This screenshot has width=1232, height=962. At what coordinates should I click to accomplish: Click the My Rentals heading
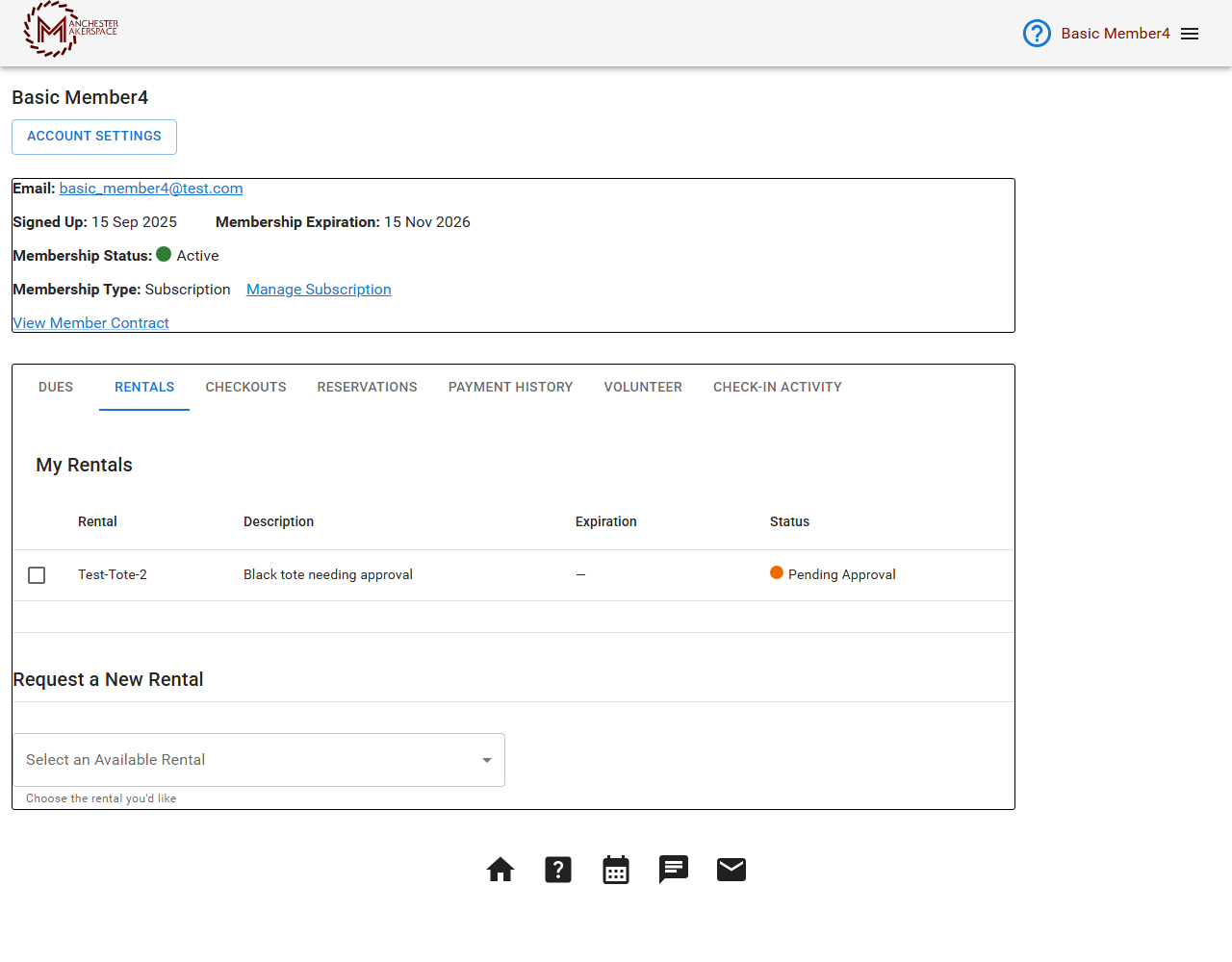(x=85, y=466)
